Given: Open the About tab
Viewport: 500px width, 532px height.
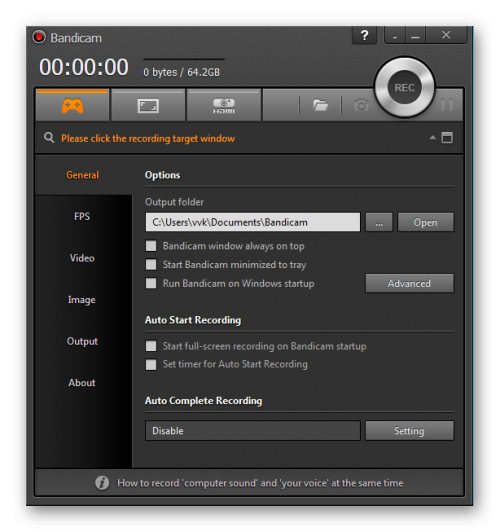Looking at the screenshot, I should (x=82, y=383).
